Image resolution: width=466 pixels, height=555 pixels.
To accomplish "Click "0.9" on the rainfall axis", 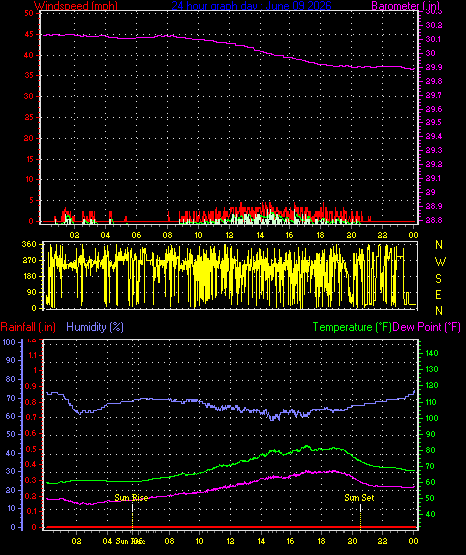I will click(31, 386).
